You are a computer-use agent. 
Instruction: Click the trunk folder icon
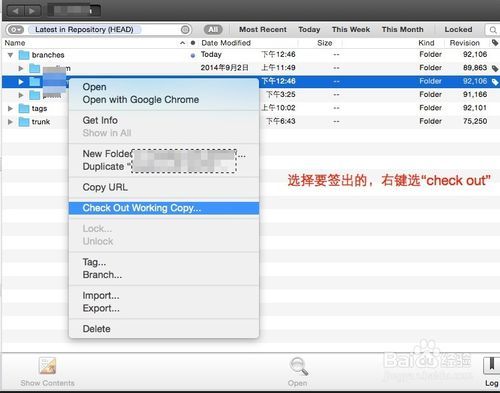click(24, 121)
